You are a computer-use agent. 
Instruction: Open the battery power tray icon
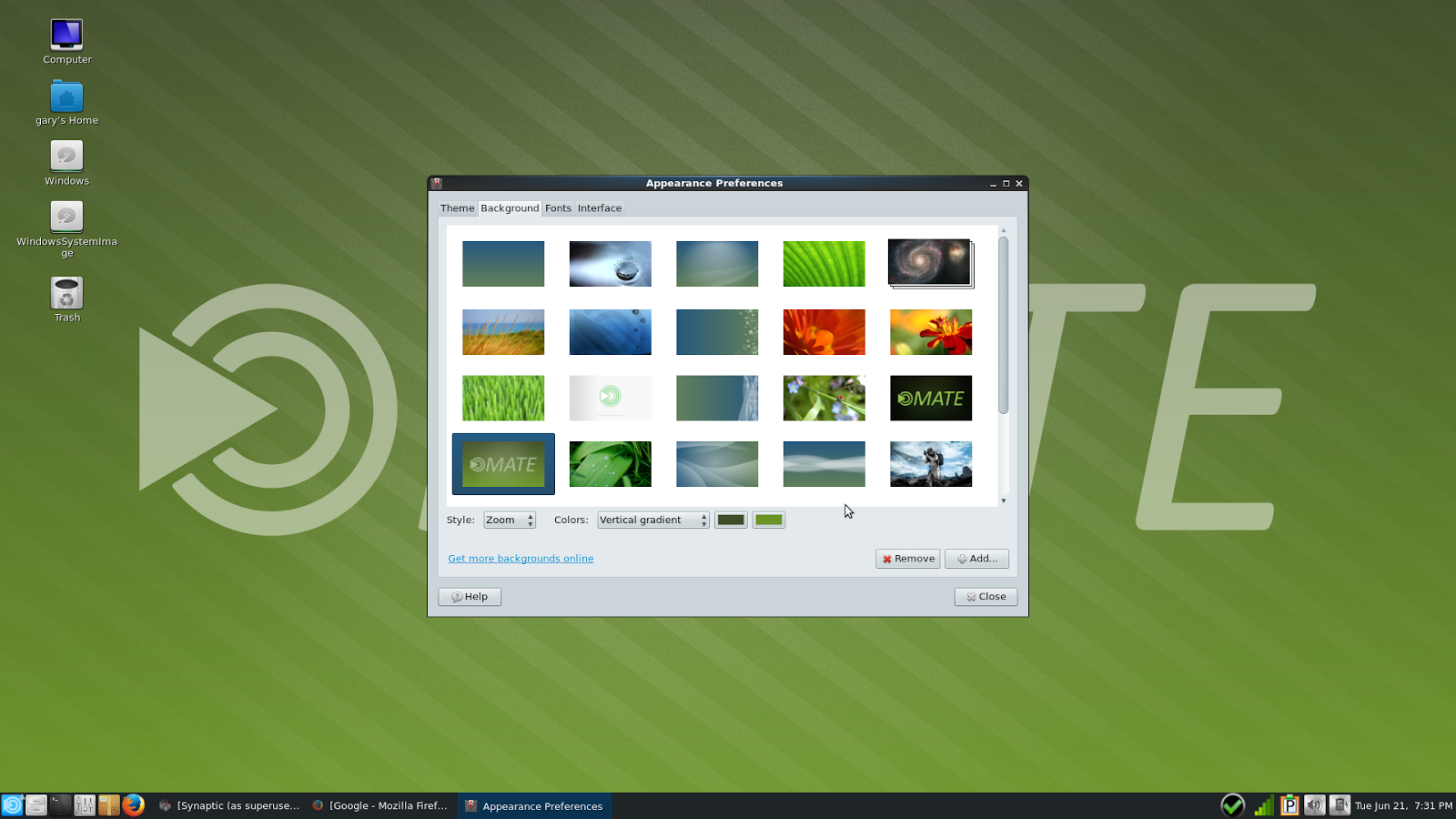[x=1340, y=805]
